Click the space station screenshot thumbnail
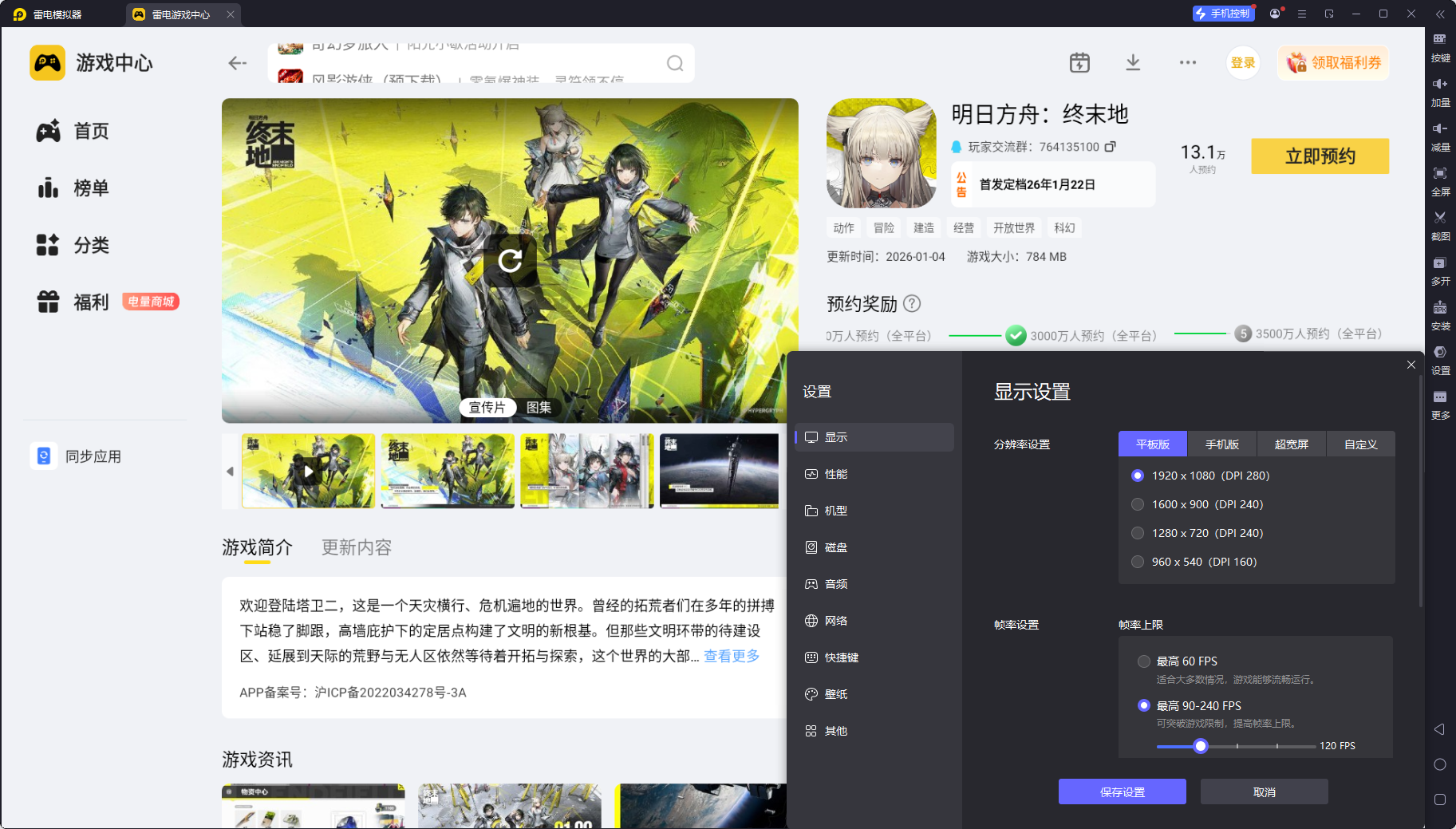 [719, 471]
